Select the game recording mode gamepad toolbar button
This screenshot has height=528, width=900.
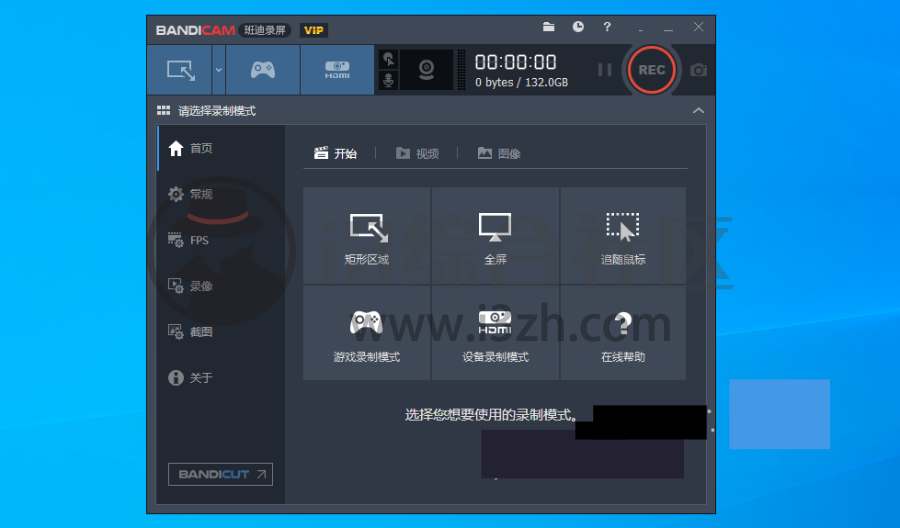click(263, 70)
